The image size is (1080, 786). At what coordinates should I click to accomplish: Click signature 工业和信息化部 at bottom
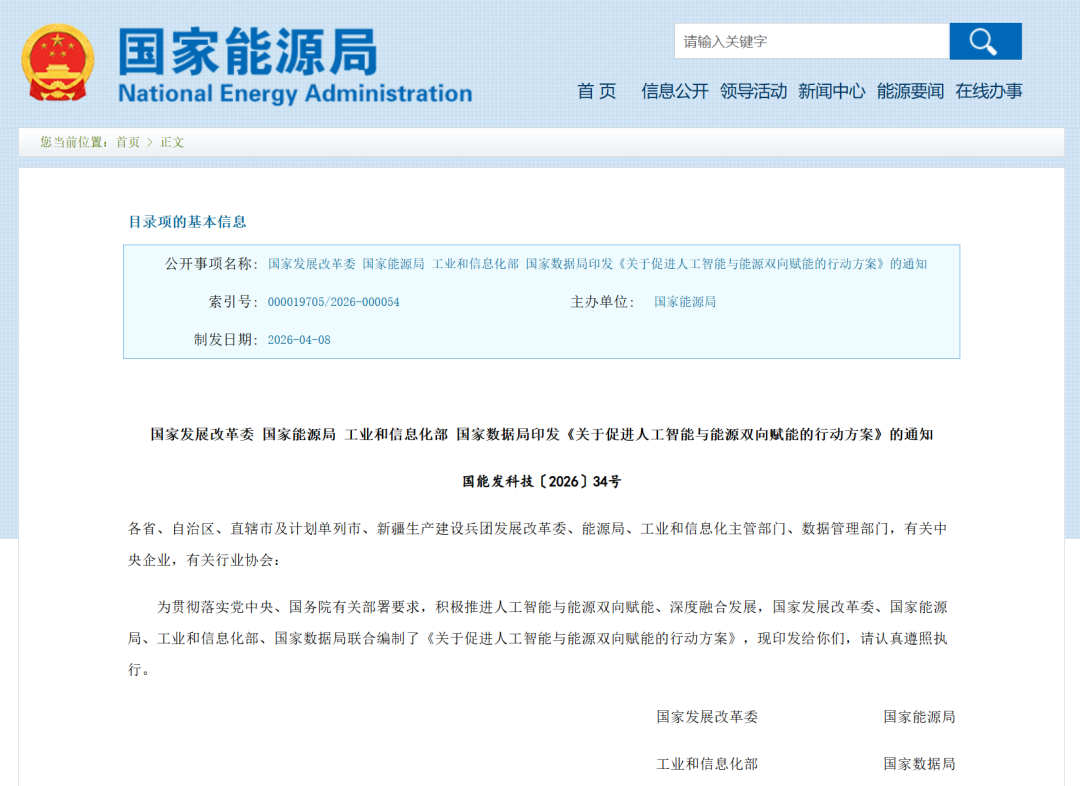tap(707, 764)
